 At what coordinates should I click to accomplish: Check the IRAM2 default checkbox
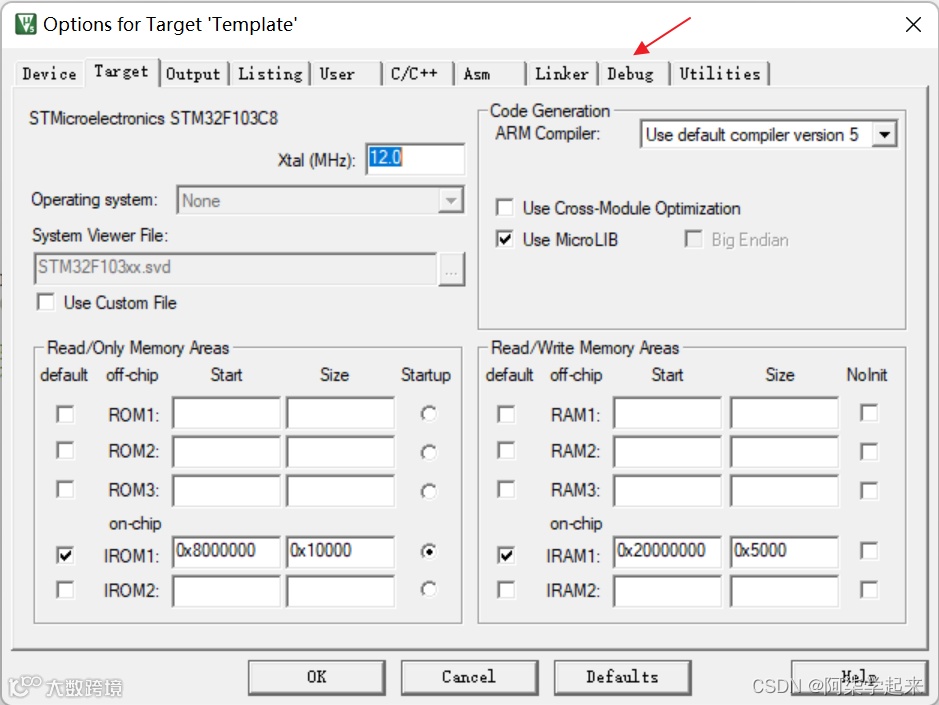pyautogui.click(x=506, y=589)
